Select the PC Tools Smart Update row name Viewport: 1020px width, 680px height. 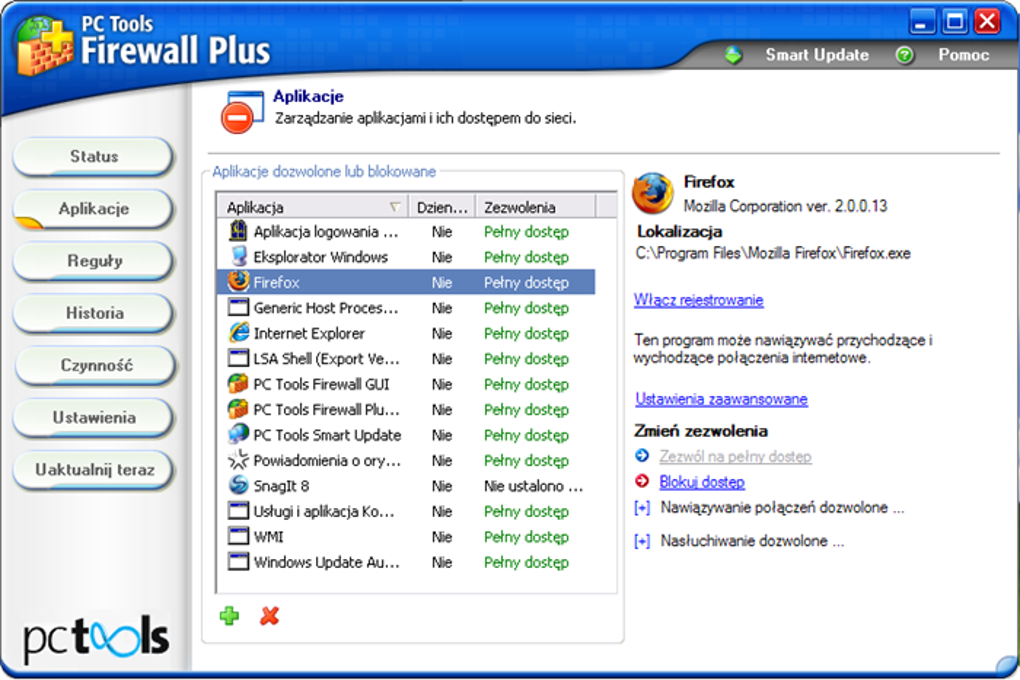(327, 435)
